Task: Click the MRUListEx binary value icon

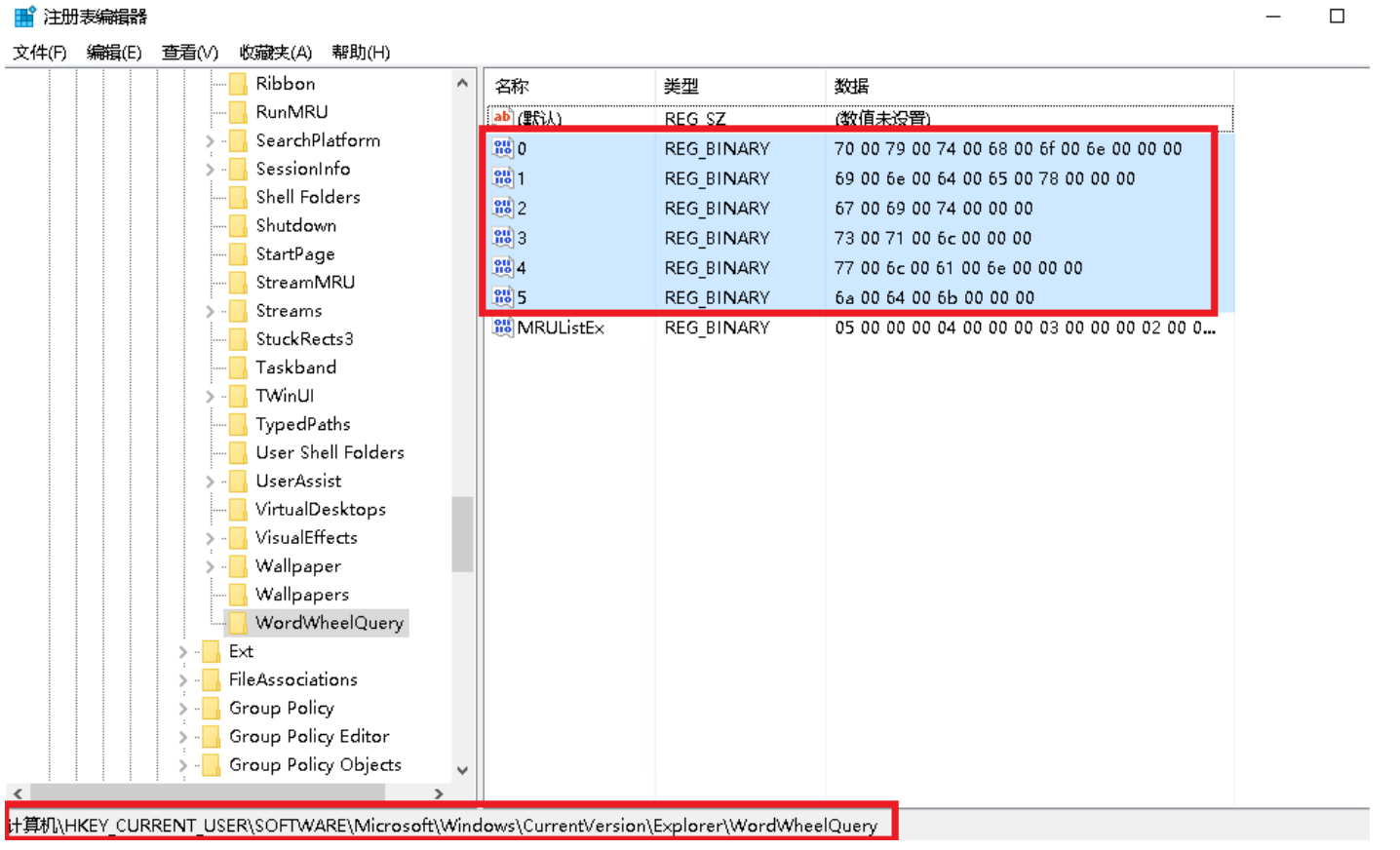Action: 502,328
